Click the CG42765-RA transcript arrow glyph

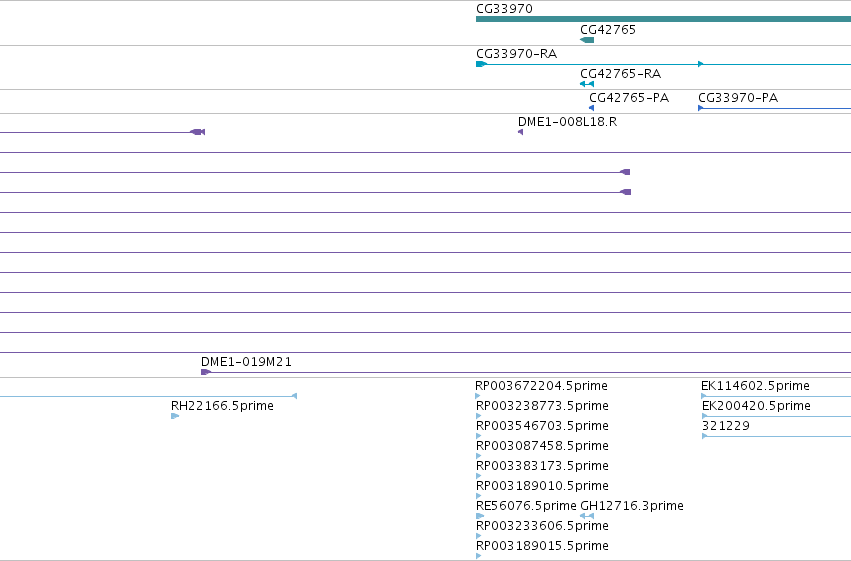[x=587, y=84]
